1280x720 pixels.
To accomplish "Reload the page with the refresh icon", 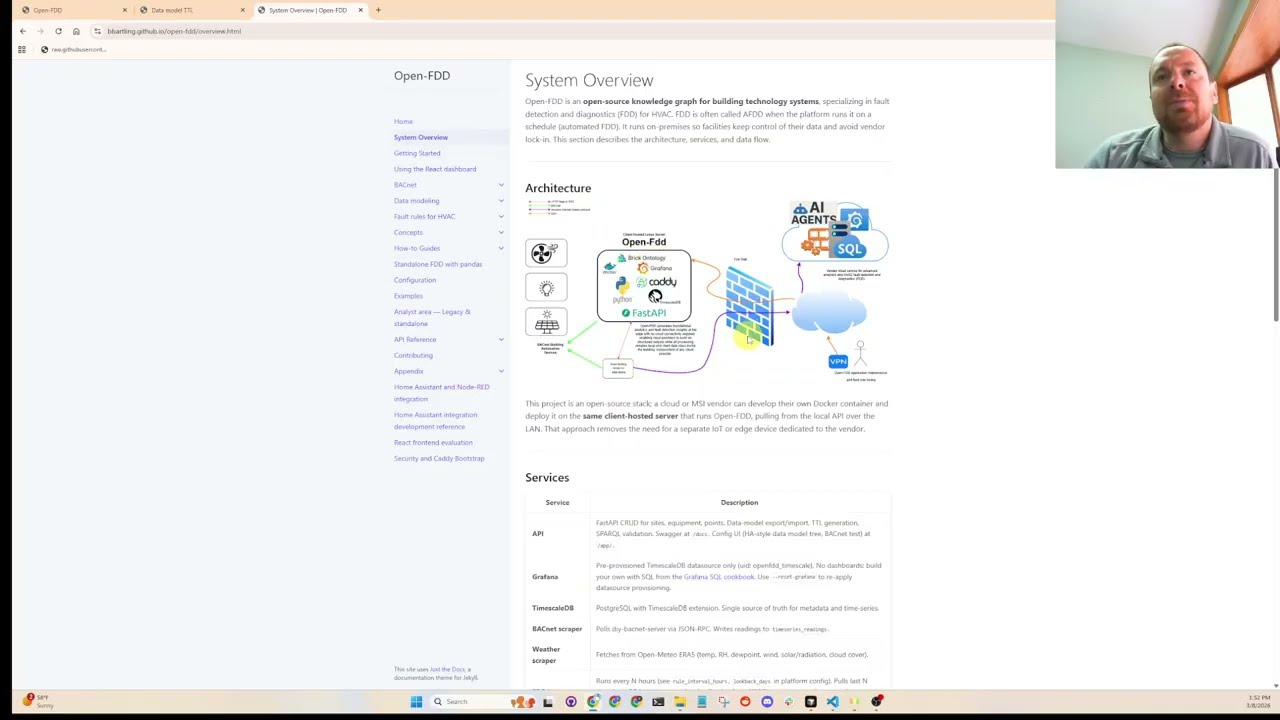I will pyautogui.click(x=58, y=31).
